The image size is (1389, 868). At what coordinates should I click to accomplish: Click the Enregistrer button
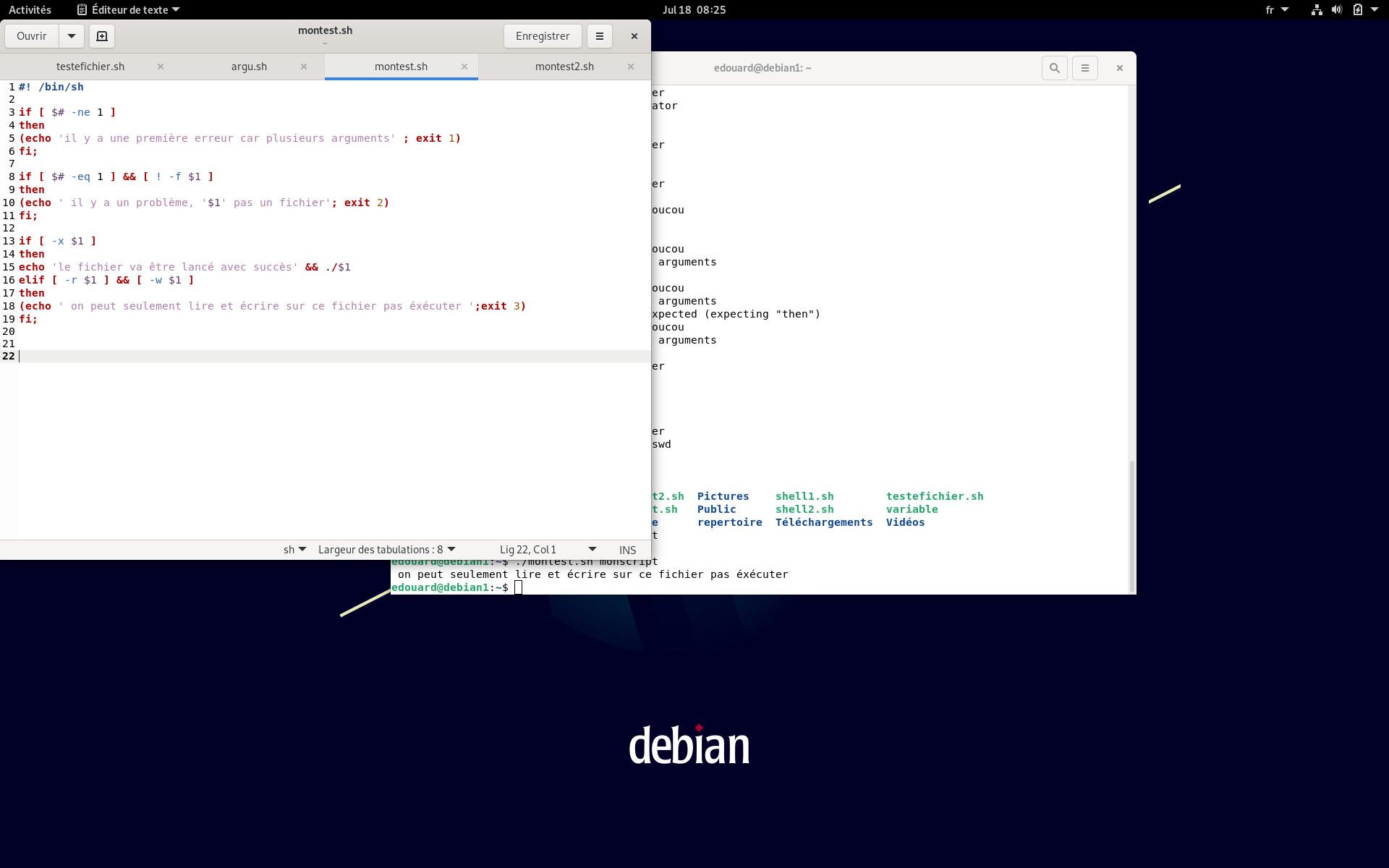coord(543,36)
